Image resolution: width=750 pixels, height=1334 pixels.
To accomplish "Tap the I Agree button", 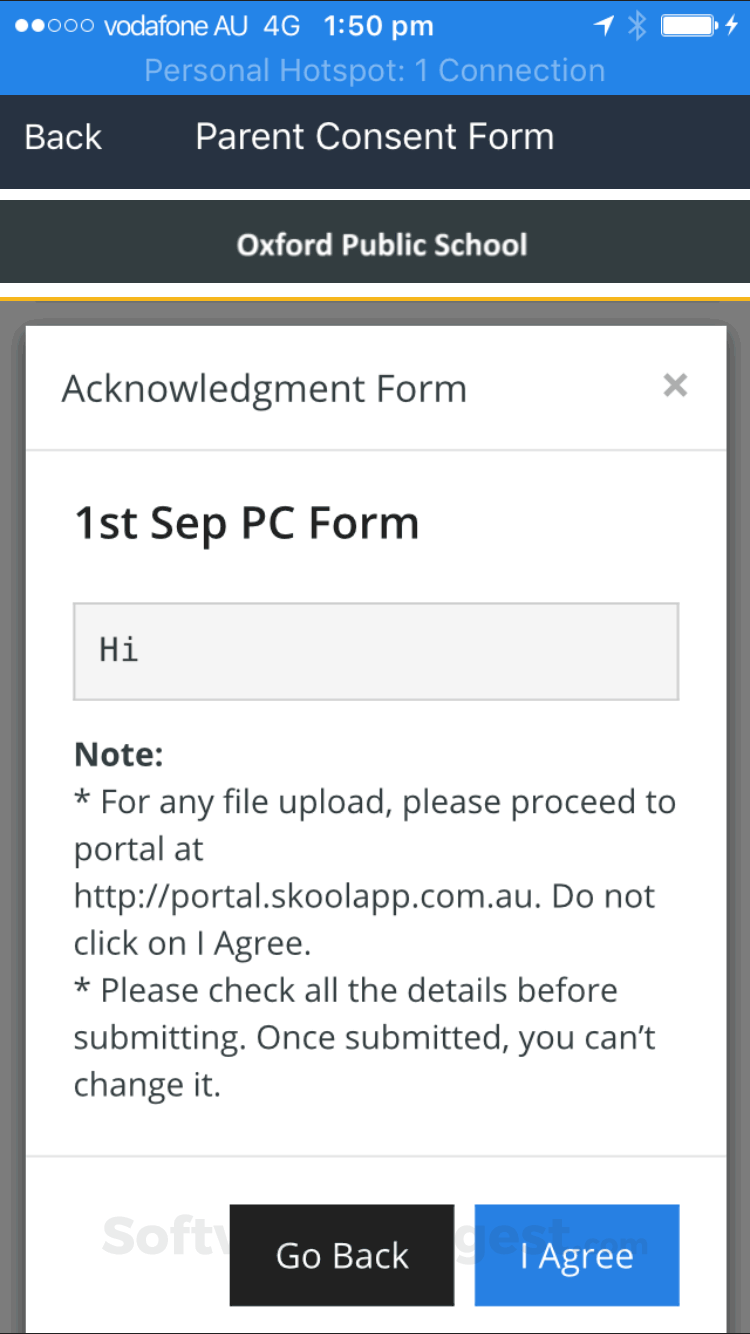I will point(577,1255).
